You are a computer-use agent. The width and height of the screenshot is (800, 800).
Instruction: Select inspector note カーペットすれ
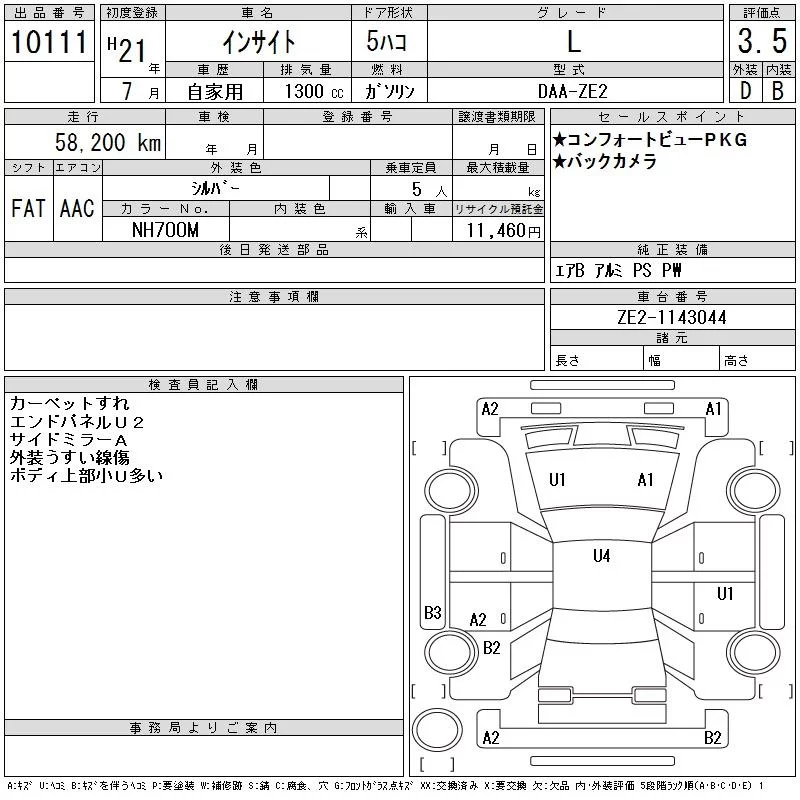pos(70,404)
